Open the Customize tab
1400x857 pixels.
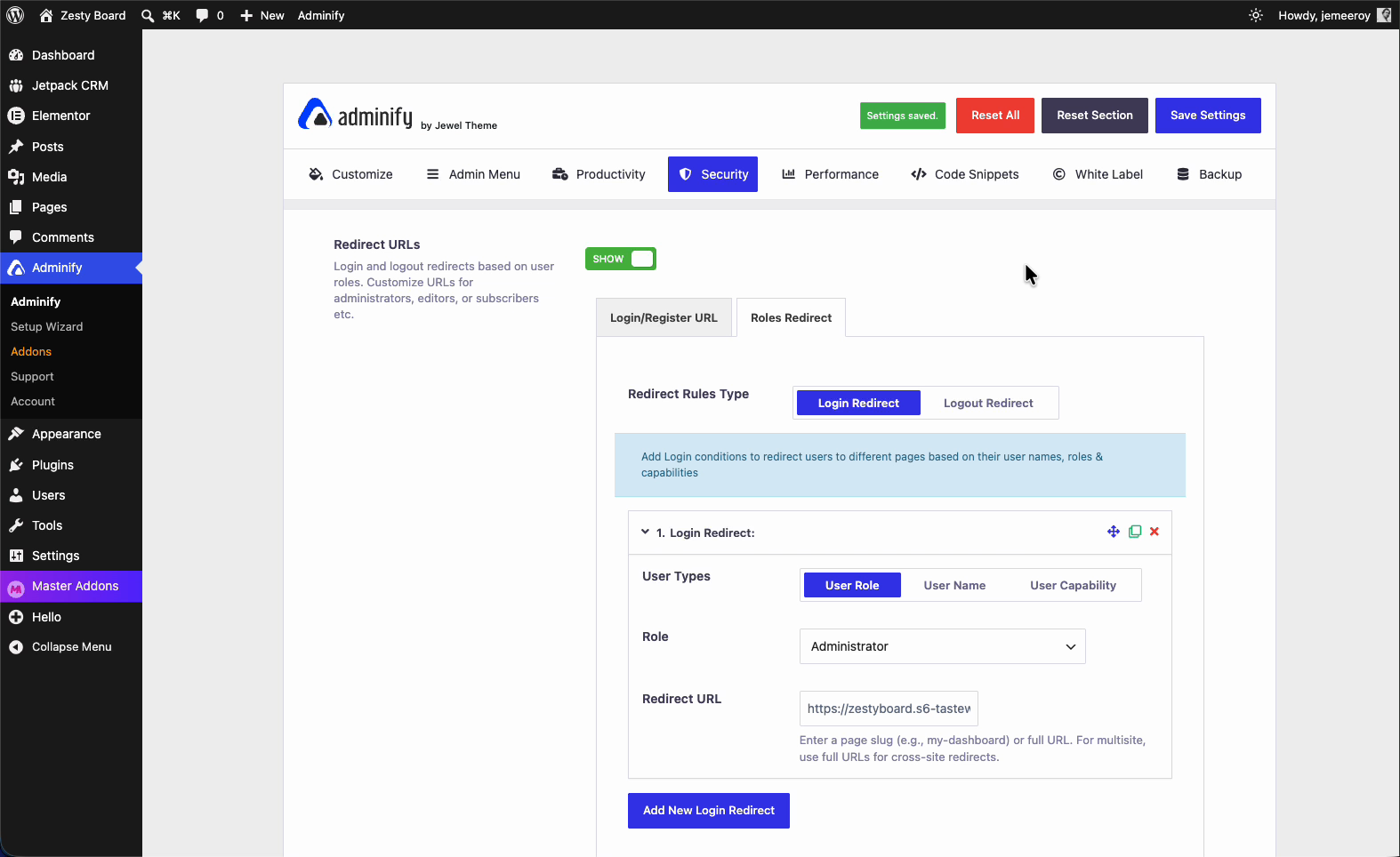click(350, 174)
